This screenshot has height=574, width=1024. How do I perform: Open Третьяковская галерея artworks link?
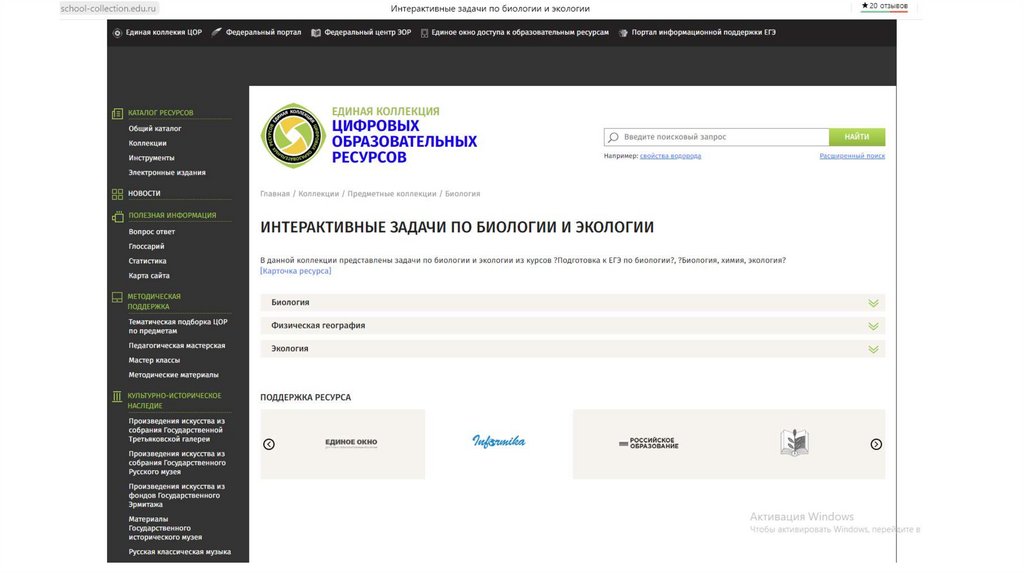[x=176, y=430]
